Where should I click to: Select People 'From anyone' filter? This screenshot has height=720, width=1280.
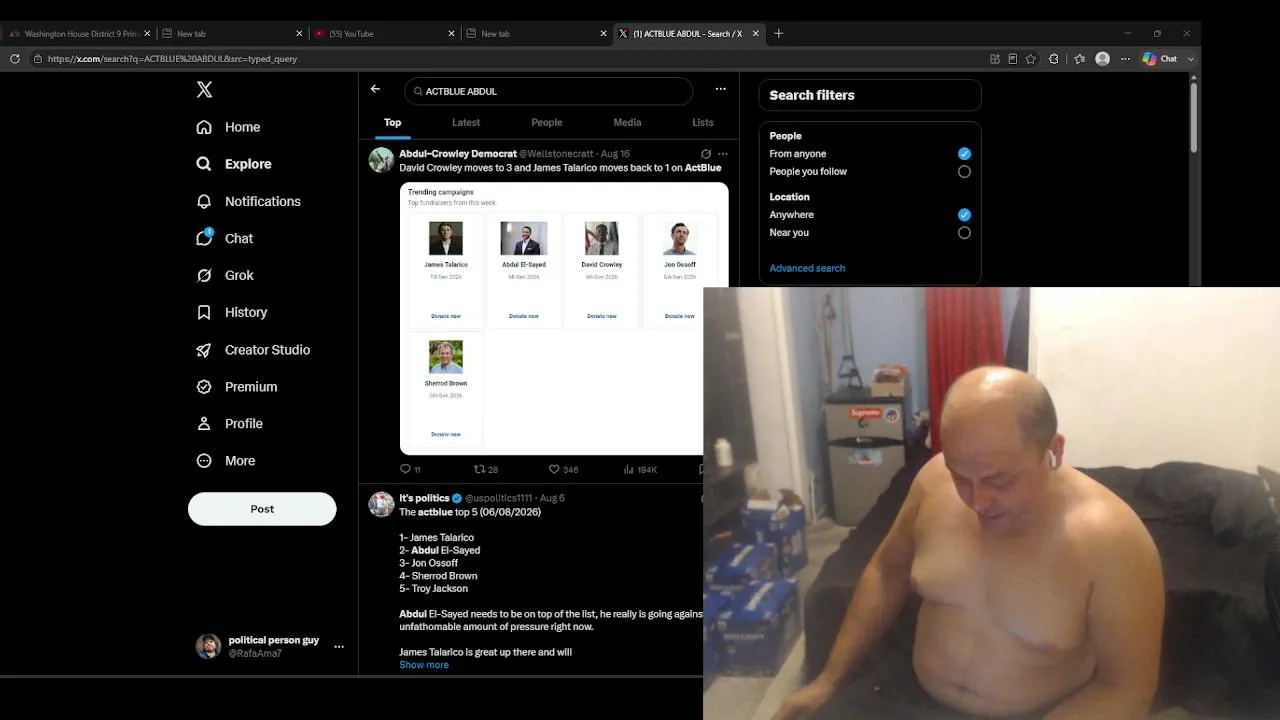click(x=964, y=154)
